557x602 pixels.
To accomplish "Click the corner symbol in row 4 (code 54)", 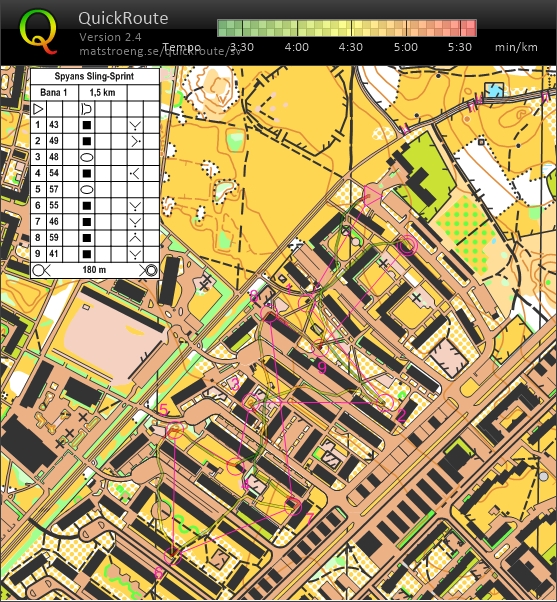I will pyautogui.click(x=135, y=174).
